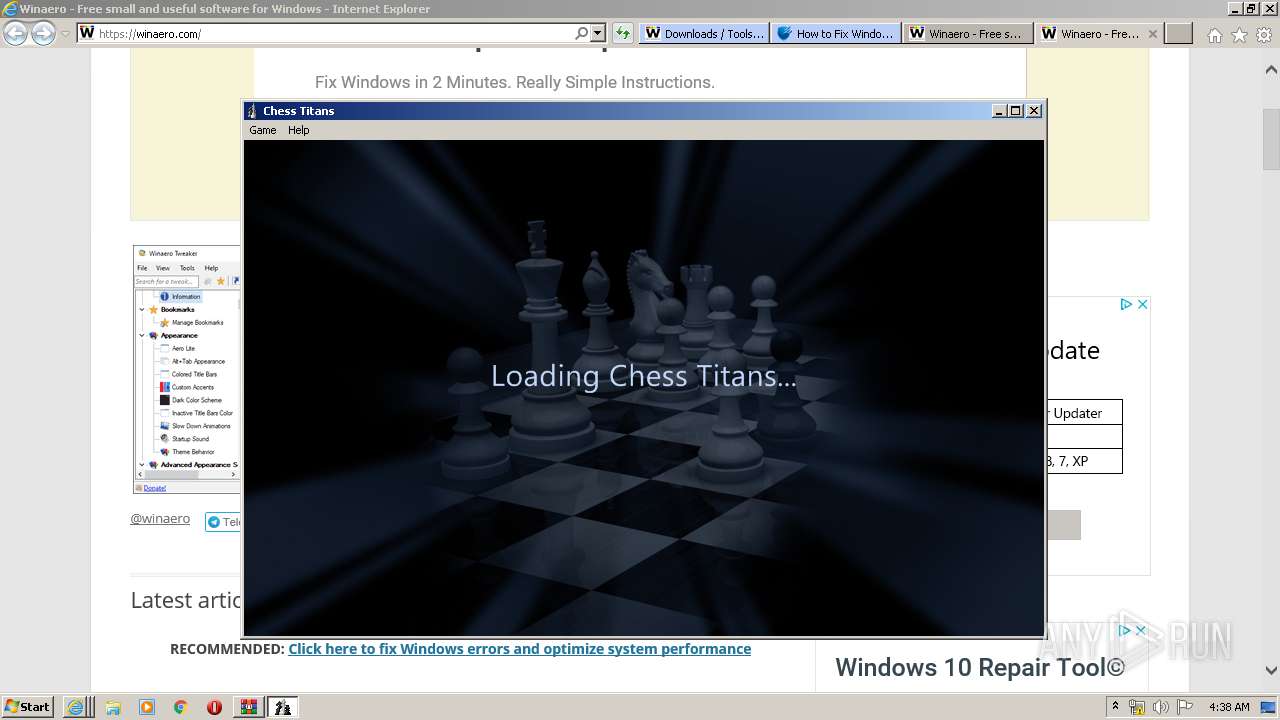Click the Windows 10 Repair Tool heading
The height and width of the screenshot is (720, 1280).
980,667
